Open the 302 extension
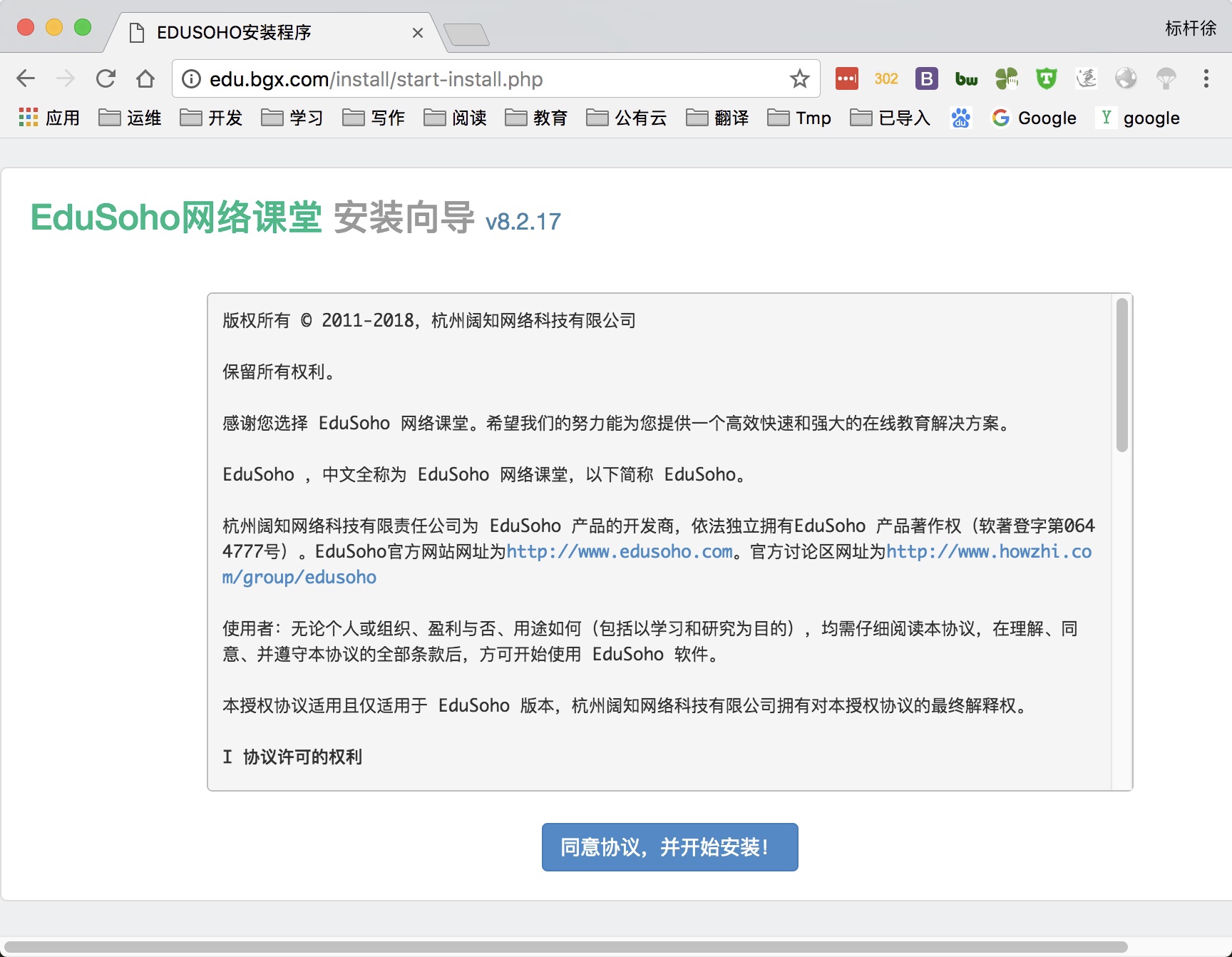 886,78
